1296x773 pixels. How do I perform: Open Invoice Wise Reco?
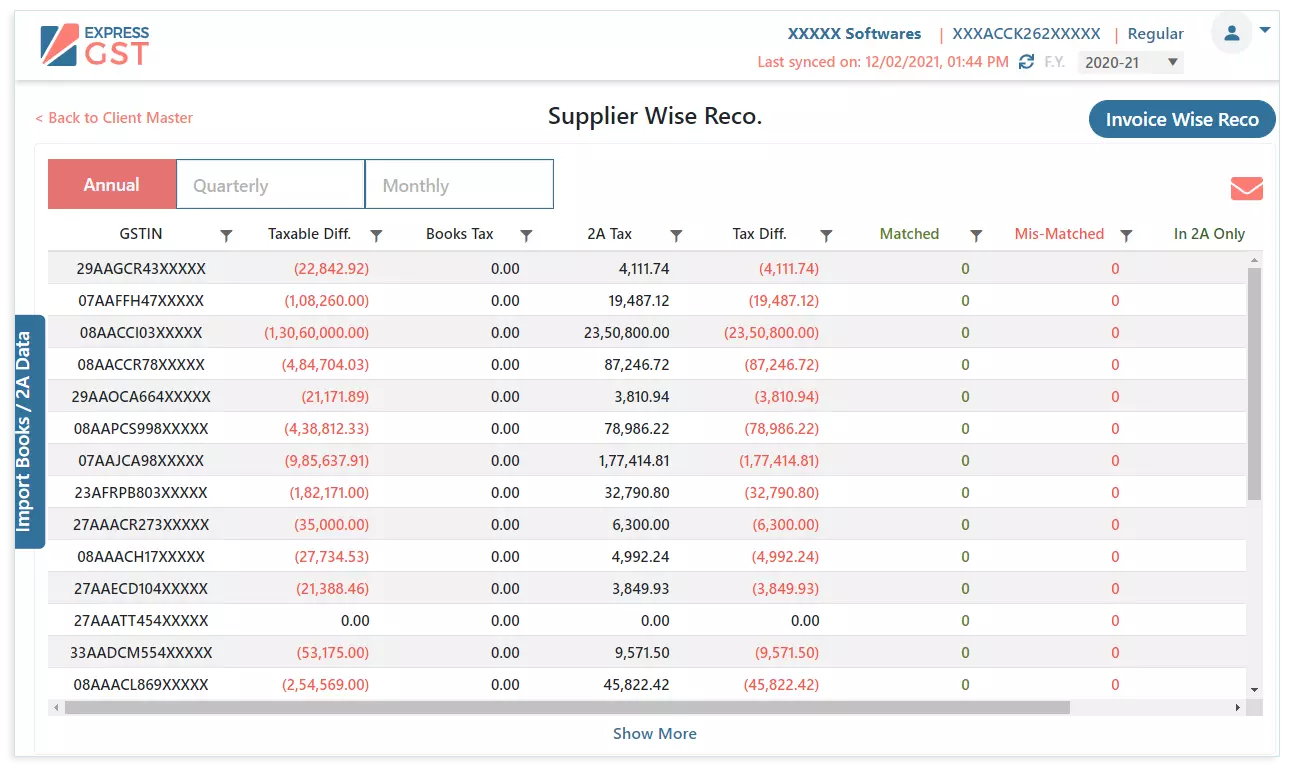[1182, 118]
